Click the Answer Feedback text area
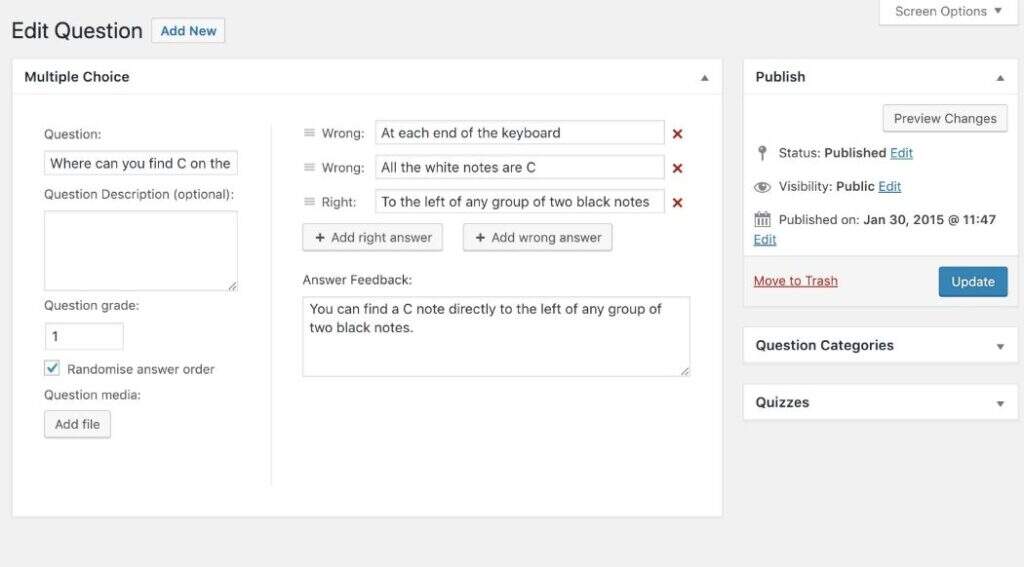This screenshot has height=567, width=1024. click(x=496, y=336)
